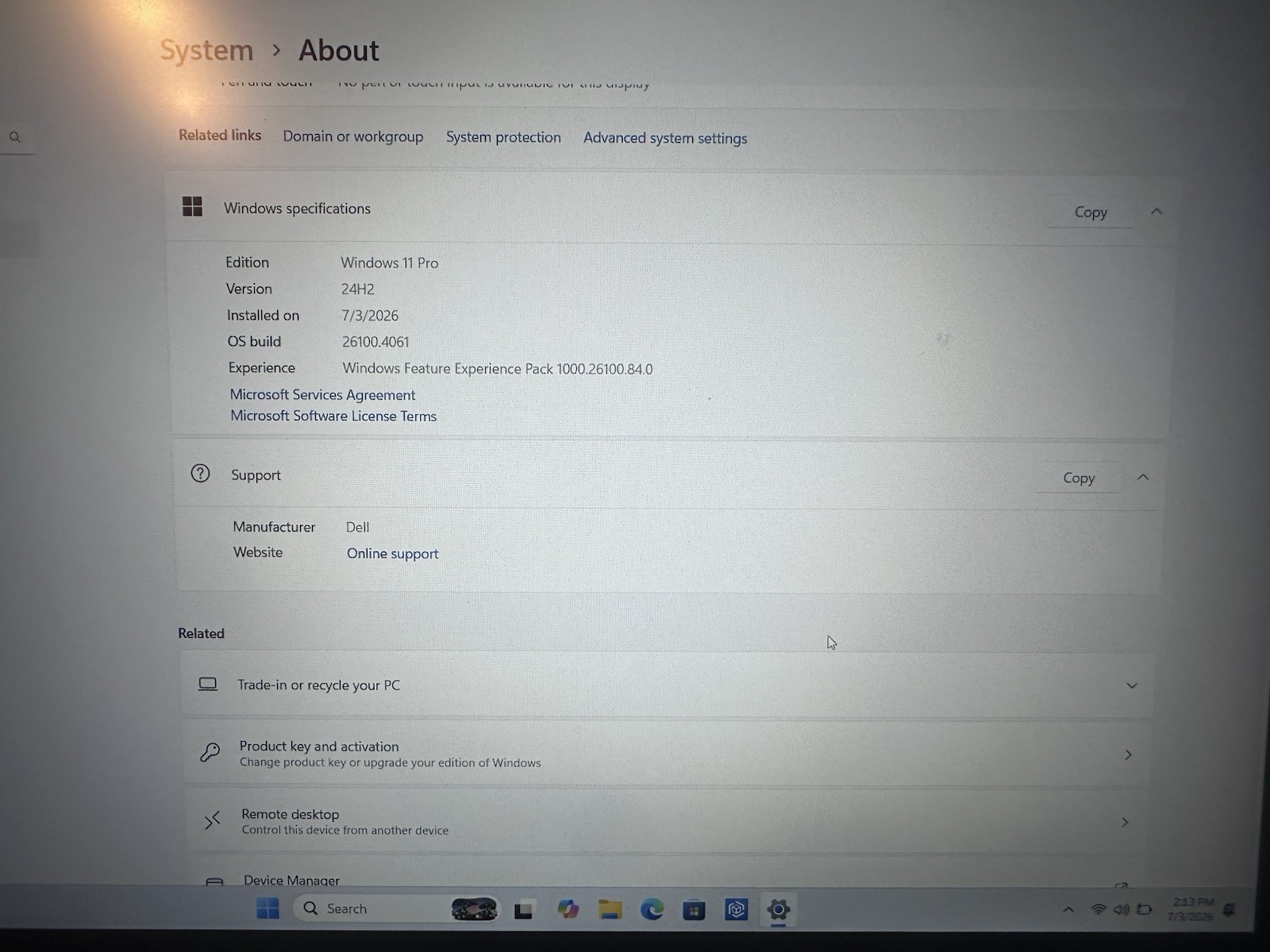Click the Windows specifications header
The height and width of the screenshot is (952, 1270).
click(297, 209)
